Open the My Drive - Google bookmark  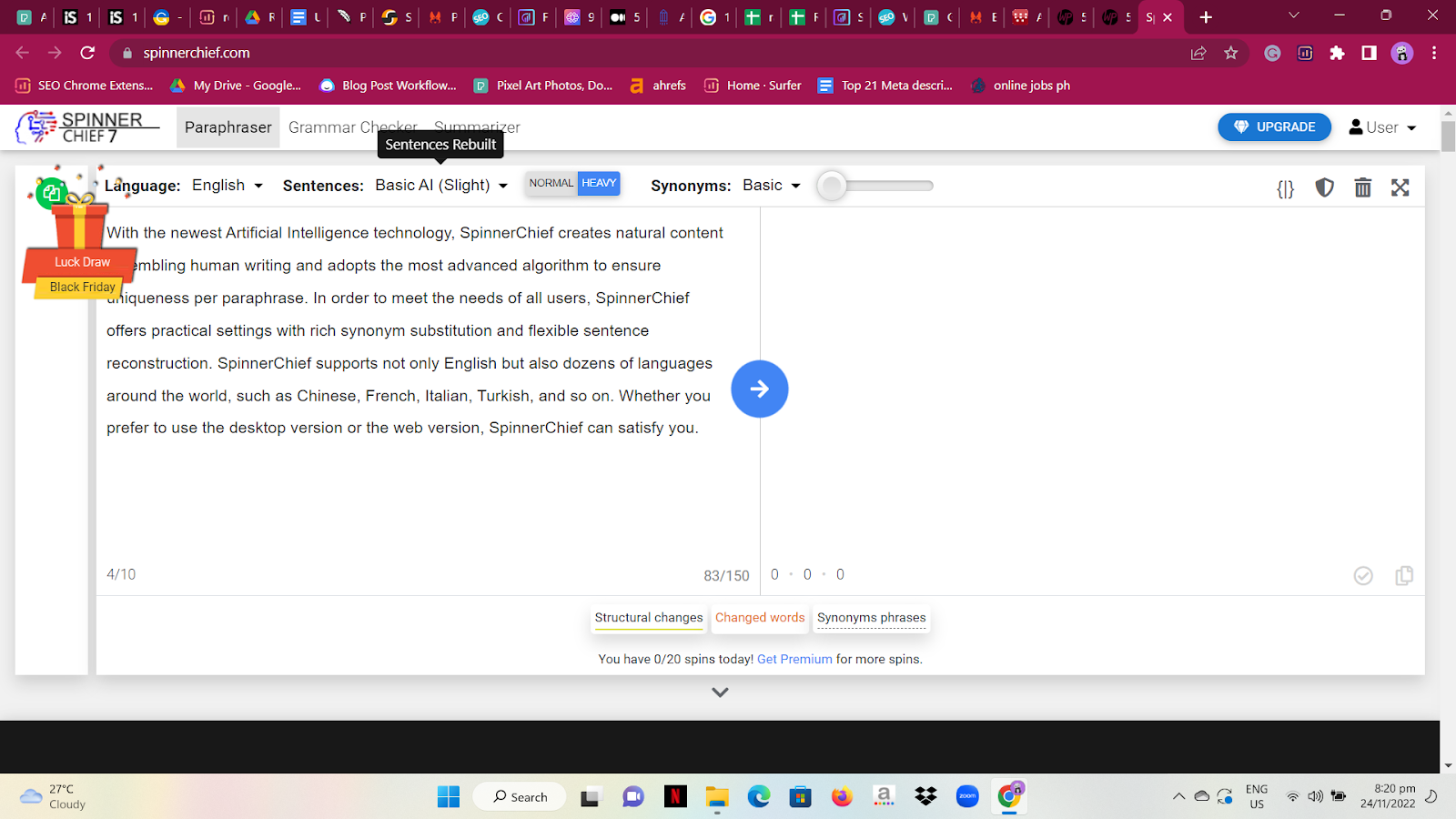[x=236, y=86]
